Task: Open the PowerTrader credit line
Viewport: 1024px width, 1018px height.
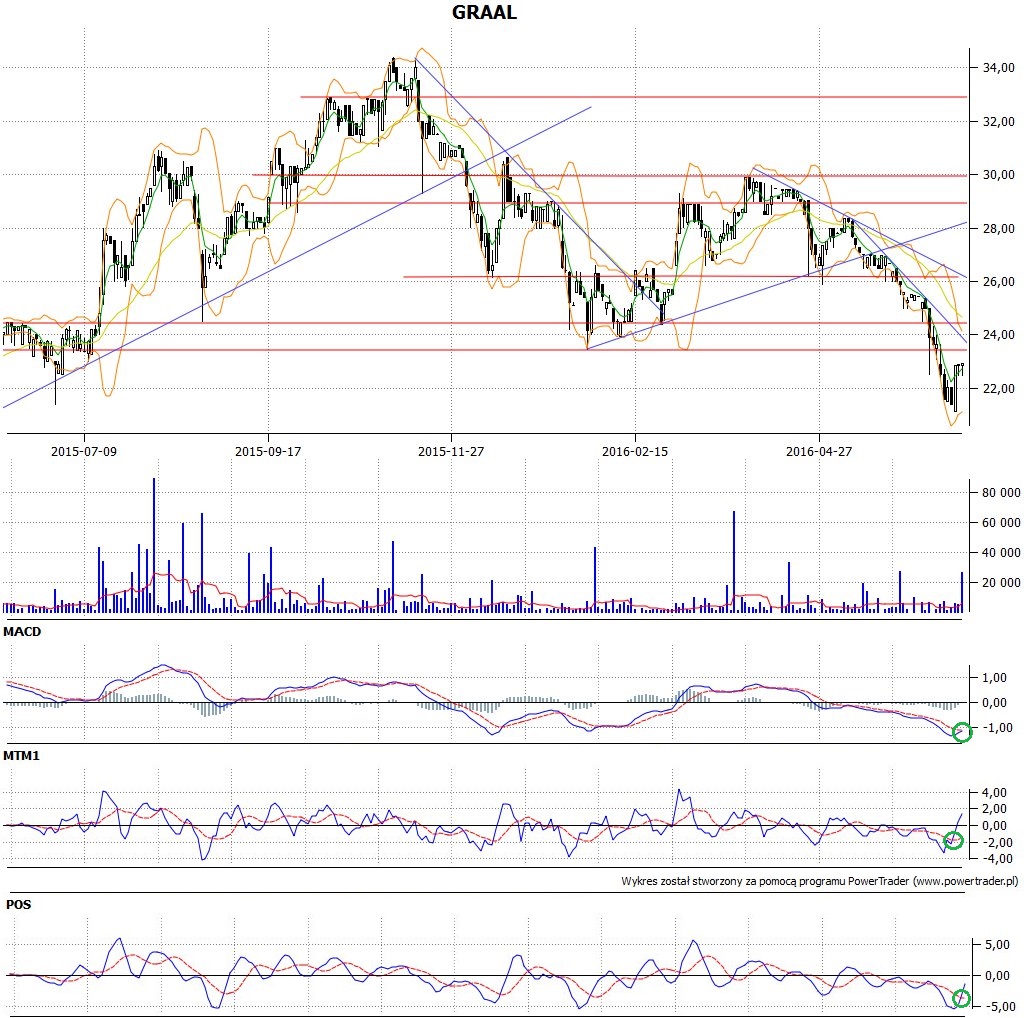Action: coord(820,881)
